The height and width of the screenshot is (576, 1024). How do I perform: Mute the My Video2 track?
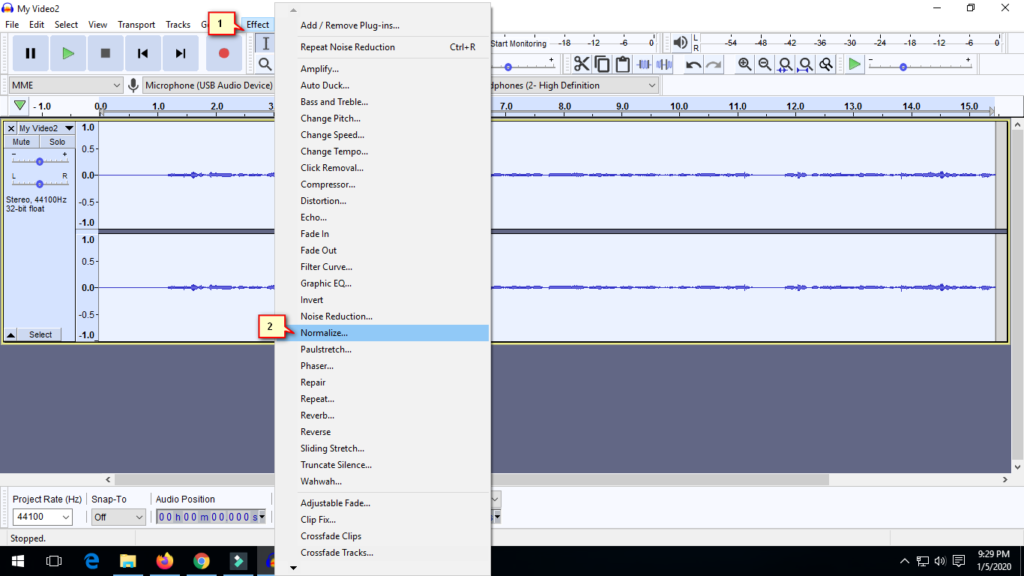tap(22, 142)
